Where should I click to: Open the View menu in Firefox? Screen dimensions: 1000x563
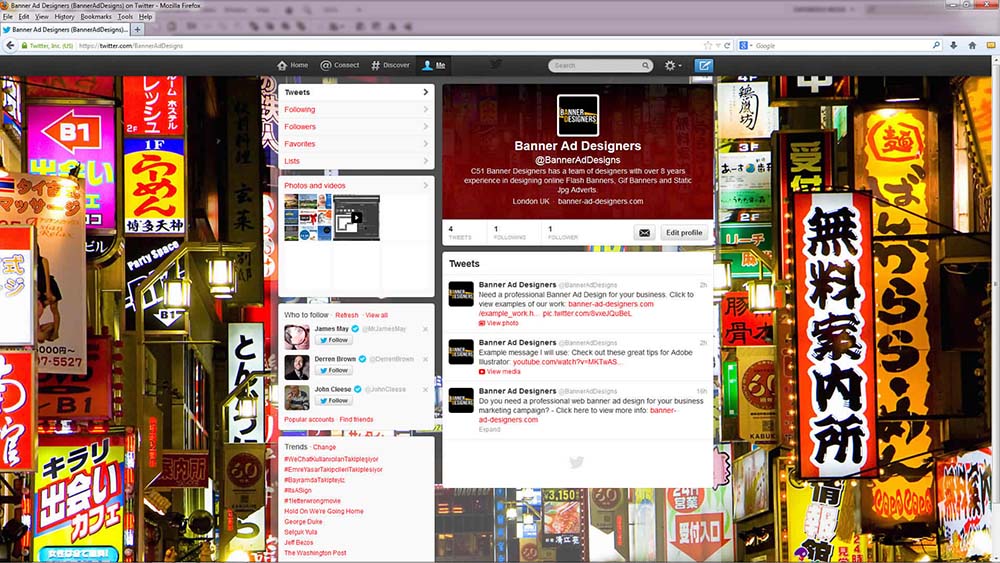point(41,17)
